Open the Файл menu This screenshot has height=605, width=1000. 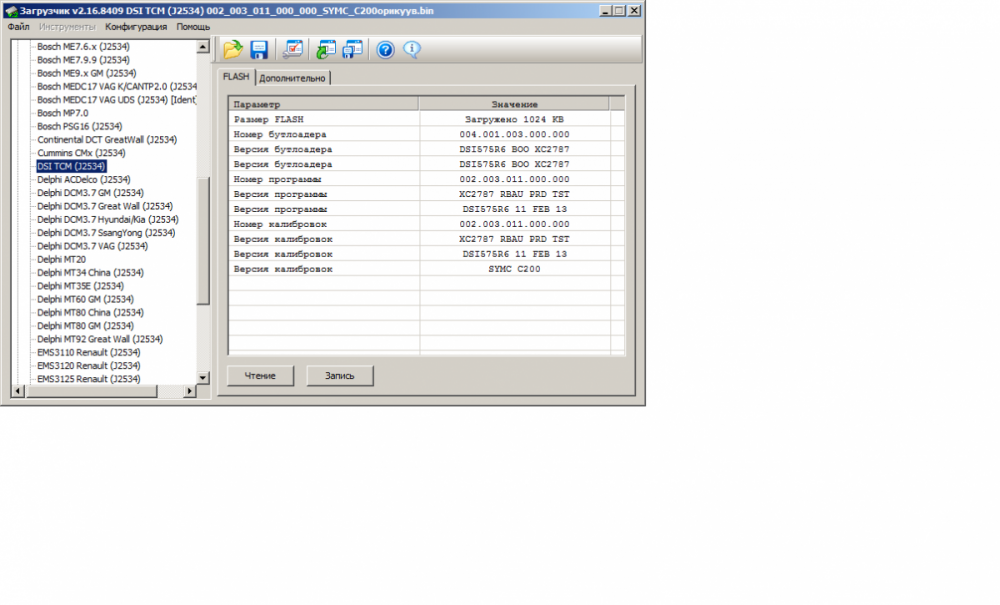point(18,27)
